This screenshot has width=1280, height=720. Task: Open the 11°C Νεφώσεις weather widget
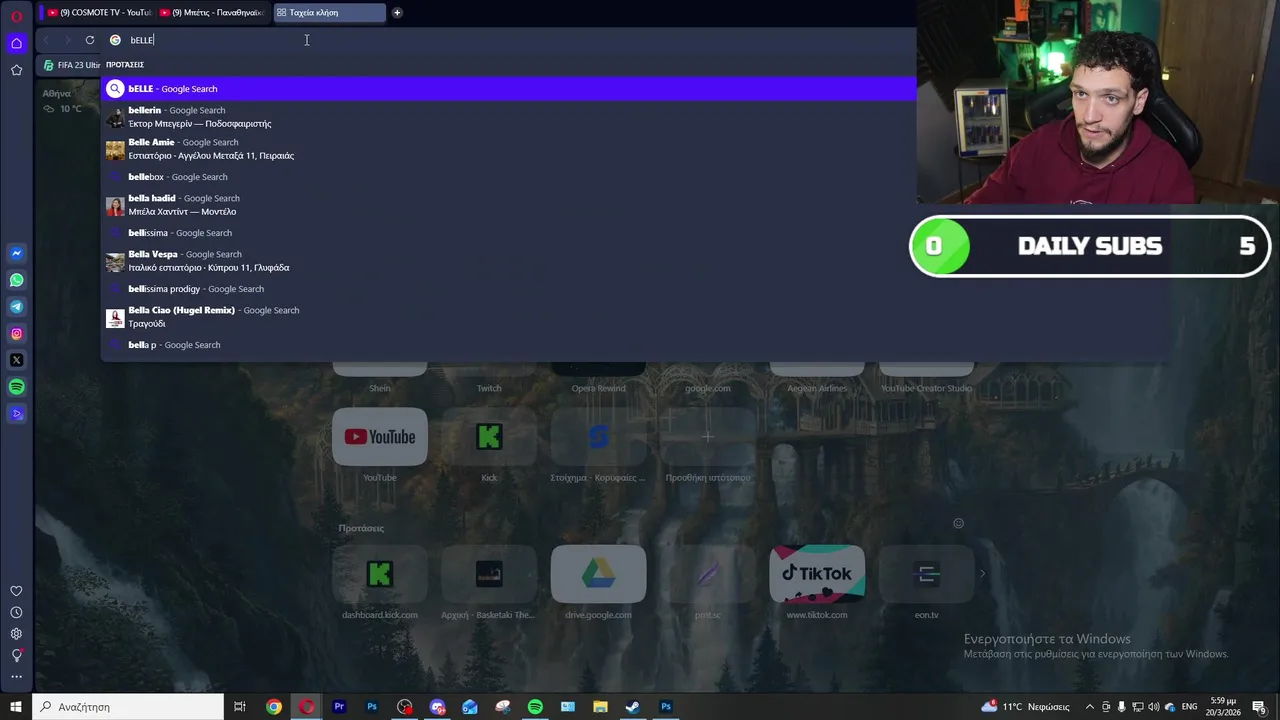pos(1025,707)
